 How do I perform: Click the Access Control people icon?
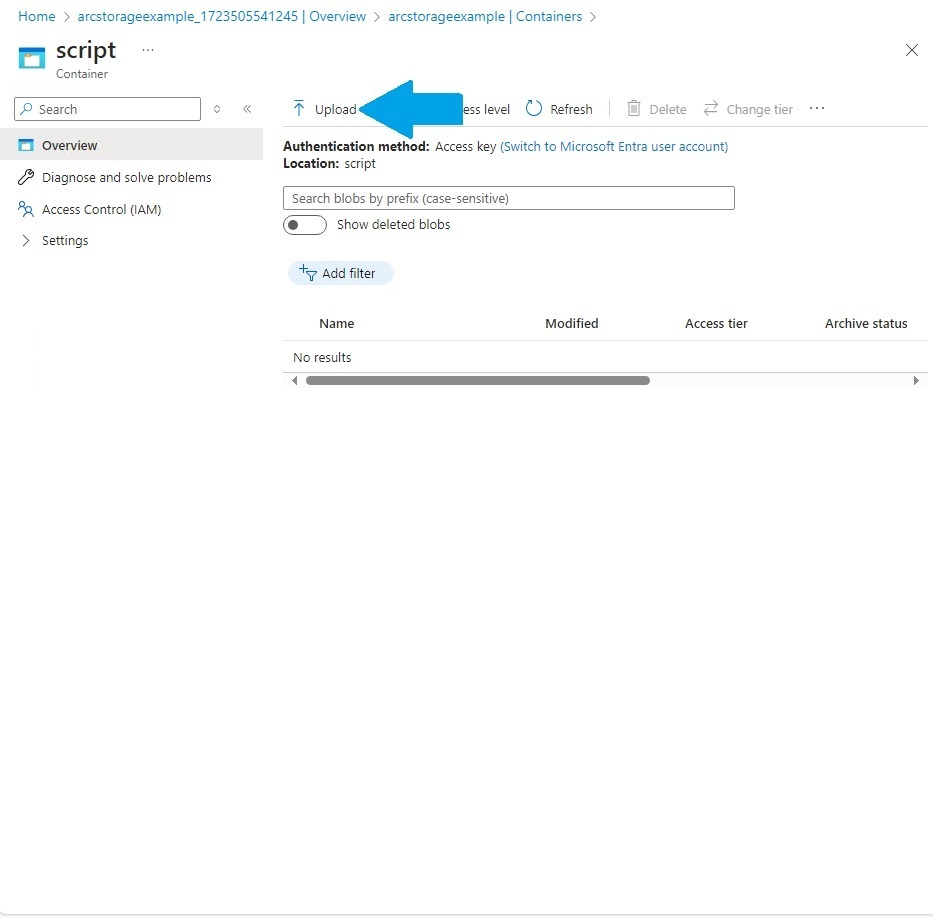click(x=26, y=209)
